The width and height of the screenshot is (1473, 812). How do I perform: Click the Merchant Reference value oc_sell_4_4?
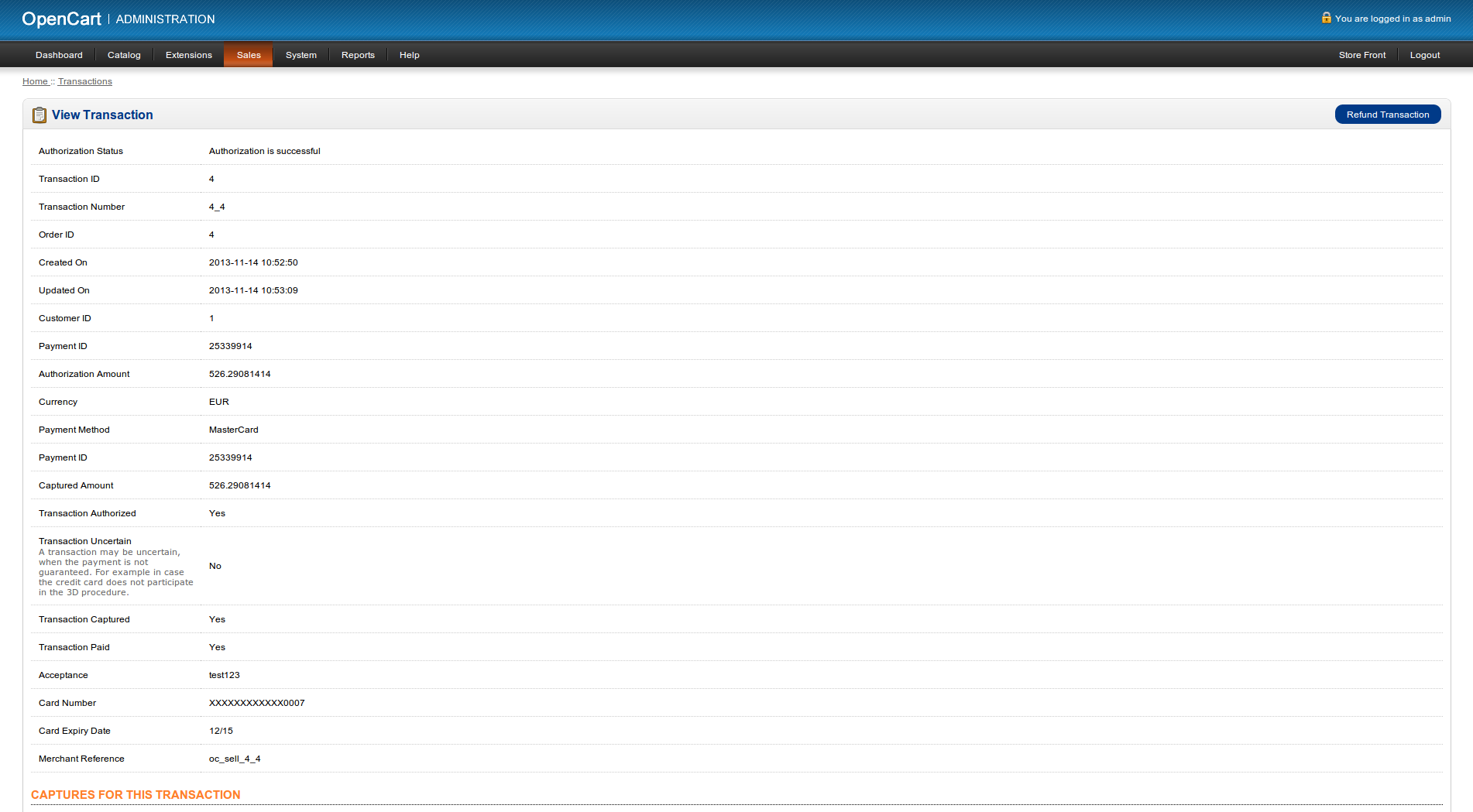[x=235, y=759]
